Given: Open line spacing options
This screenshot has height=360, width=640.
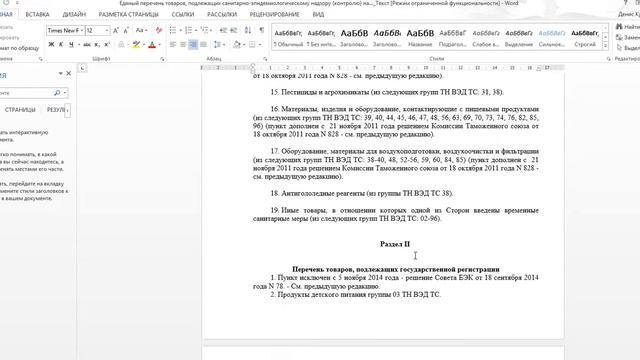Looking at the screenshot, I should pos(219,44).
